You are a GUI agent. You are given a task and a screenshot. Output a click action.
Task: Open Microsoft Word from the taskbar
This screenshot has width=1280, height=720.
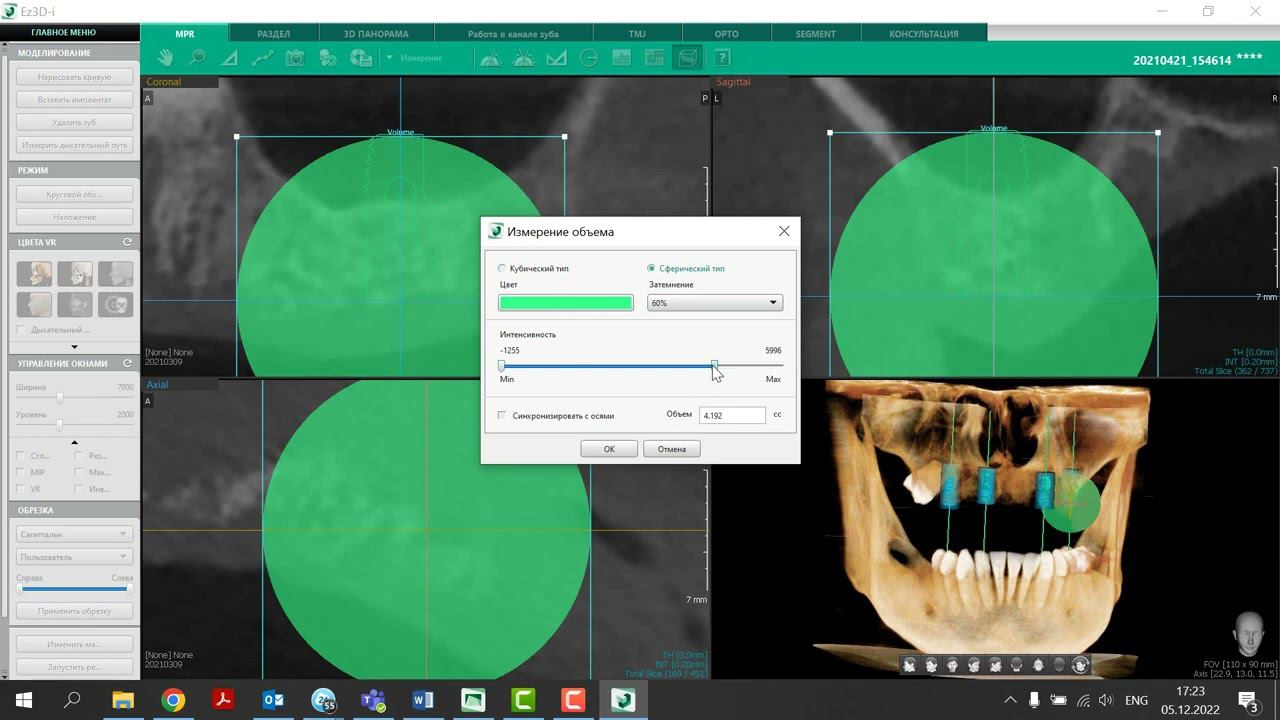pos(423,700)
